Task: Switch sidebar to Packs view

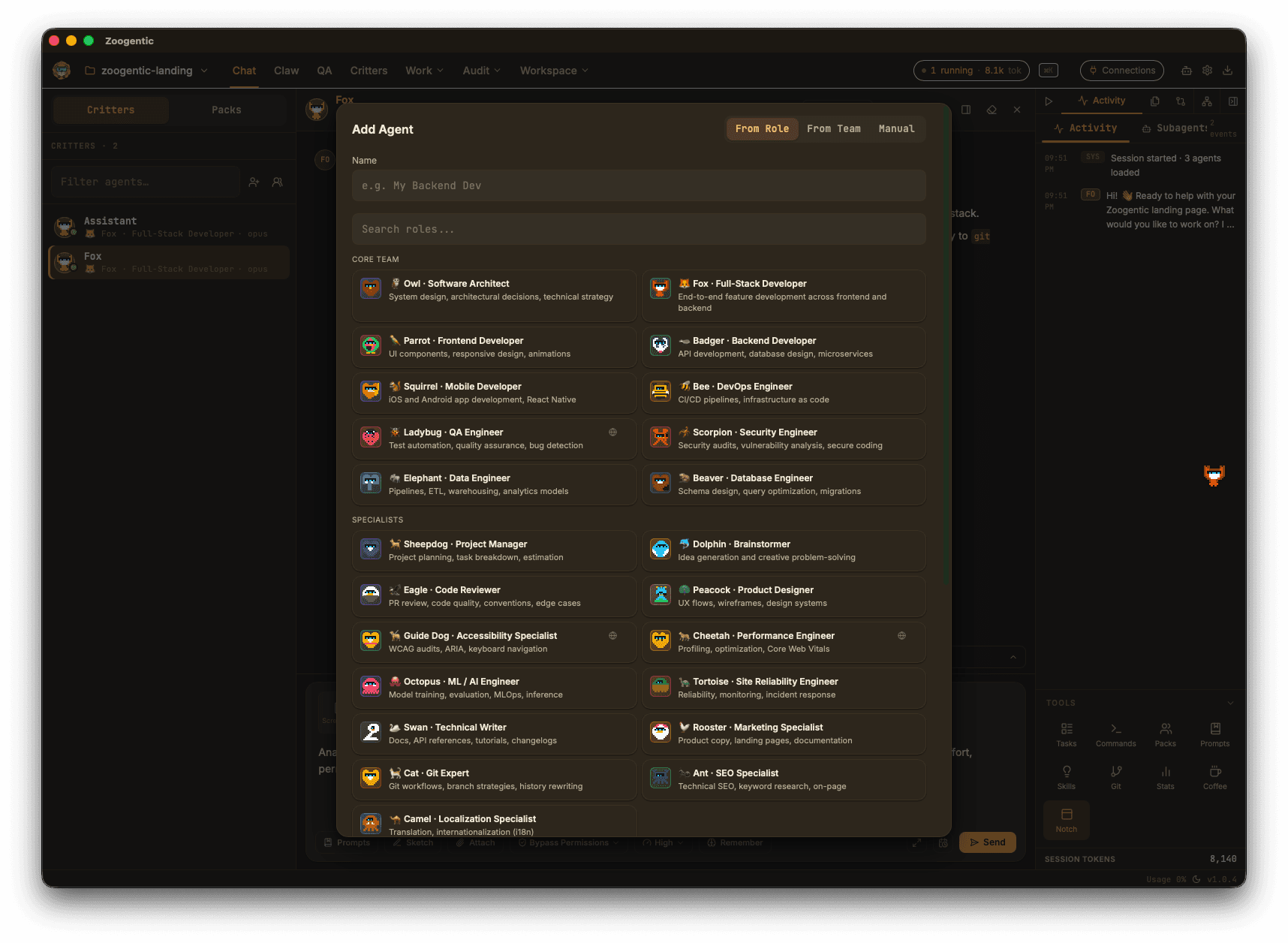Action: (227, 110)
